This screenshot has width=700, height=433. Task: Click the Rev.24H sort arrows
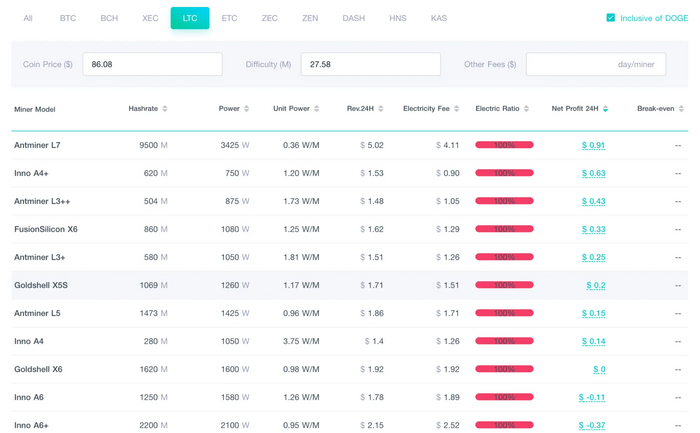[x=381, y=108]
